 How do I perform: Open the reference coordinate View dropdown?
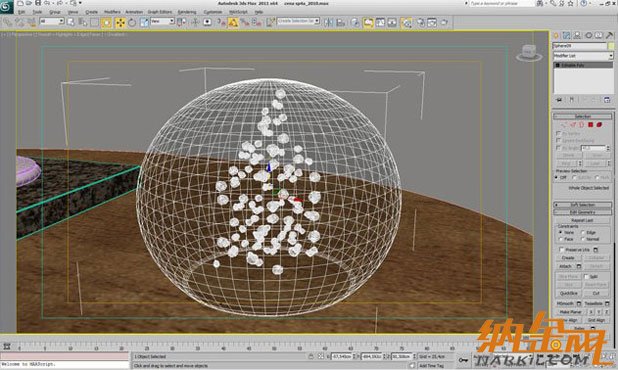pyautogui.click(x=162, y=21)
